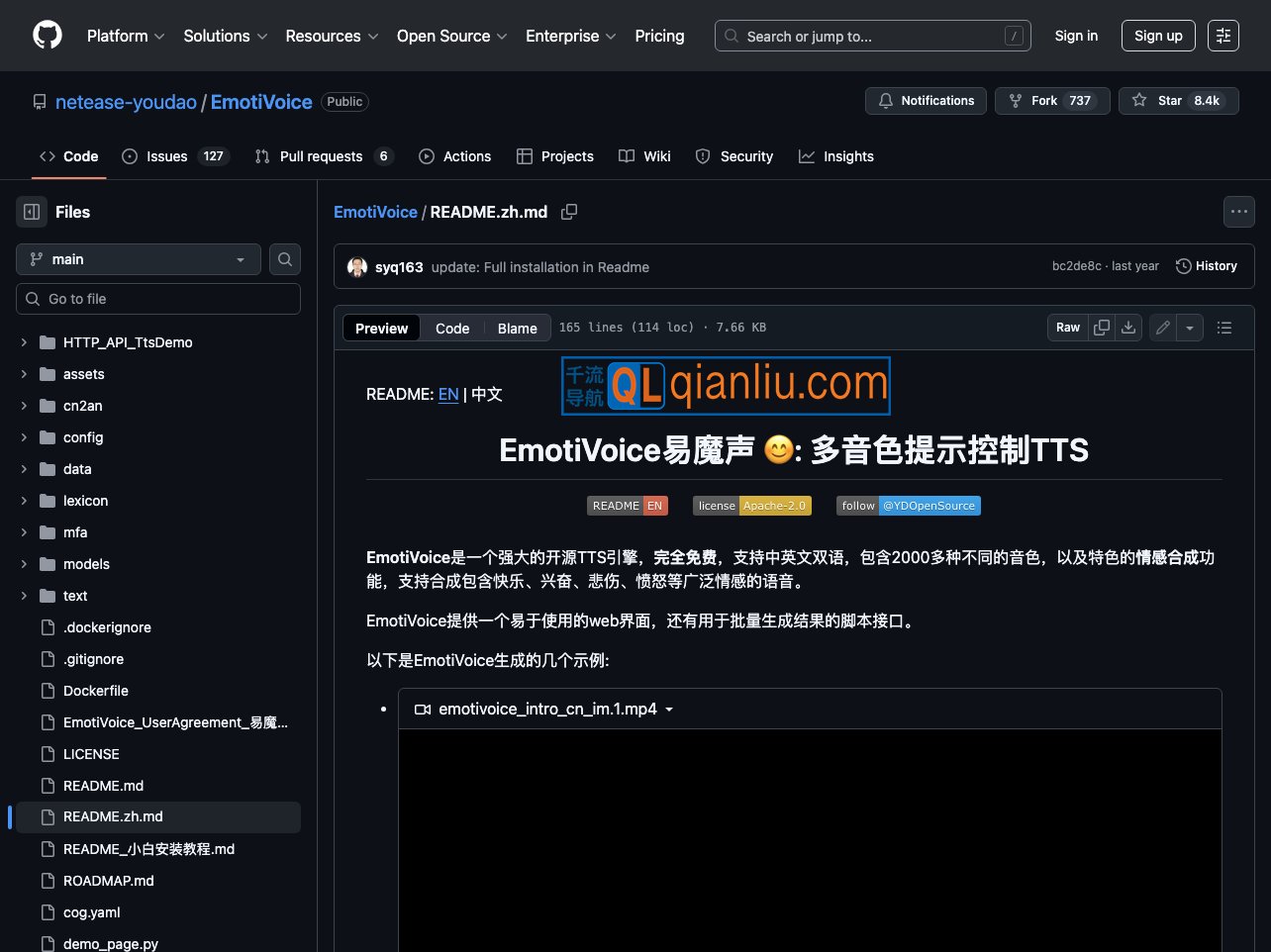Open the search in this repository icon
Viewport: 1271px width, 952px height.
click(x=284, y=259)
